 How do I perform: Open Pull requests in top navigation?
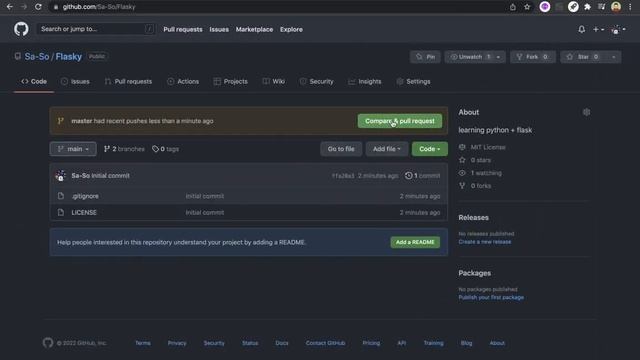click(183, 29)
